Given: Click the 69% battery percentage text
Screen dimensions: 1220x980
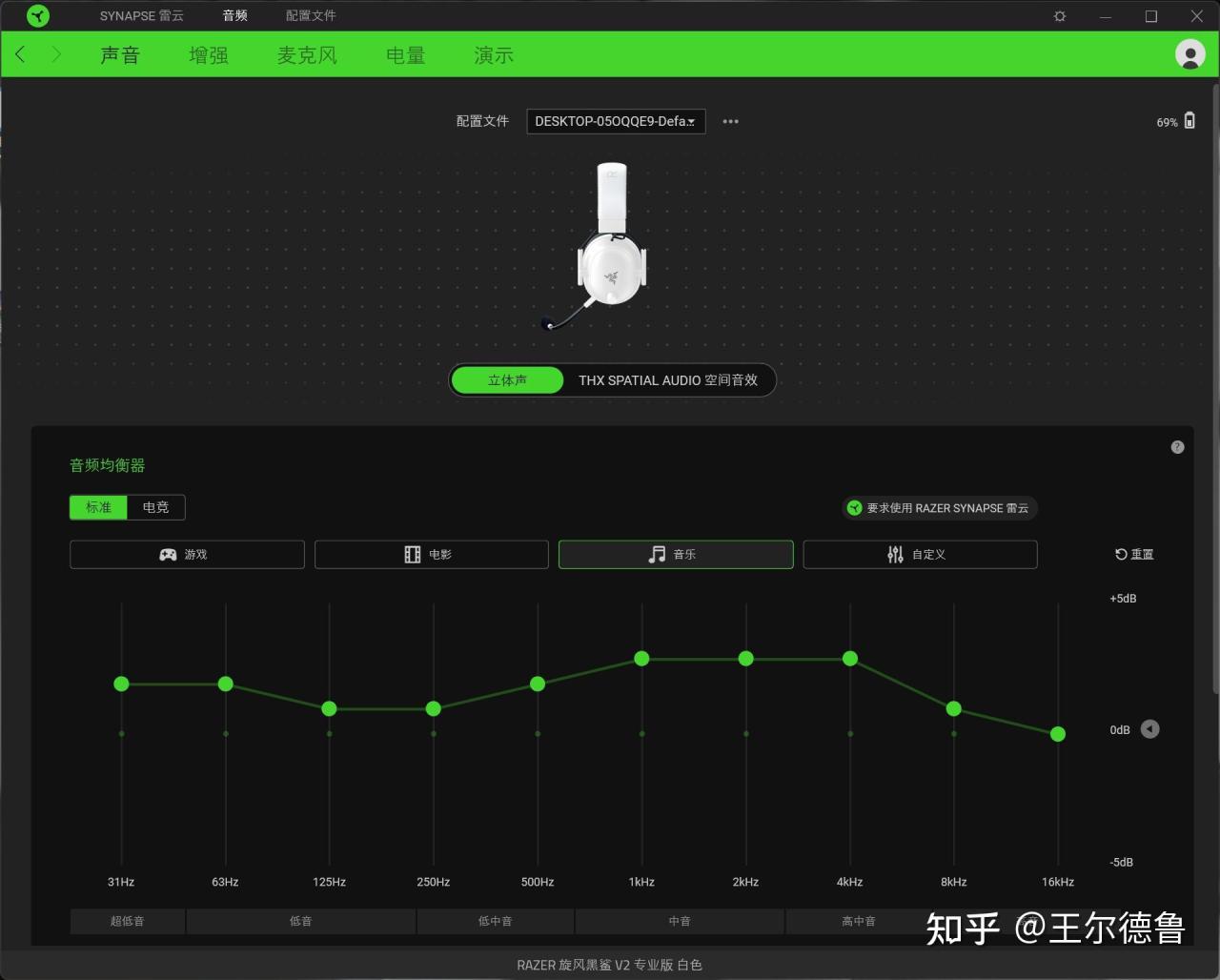Looking at the screenshot, I should click(1167, 123).
